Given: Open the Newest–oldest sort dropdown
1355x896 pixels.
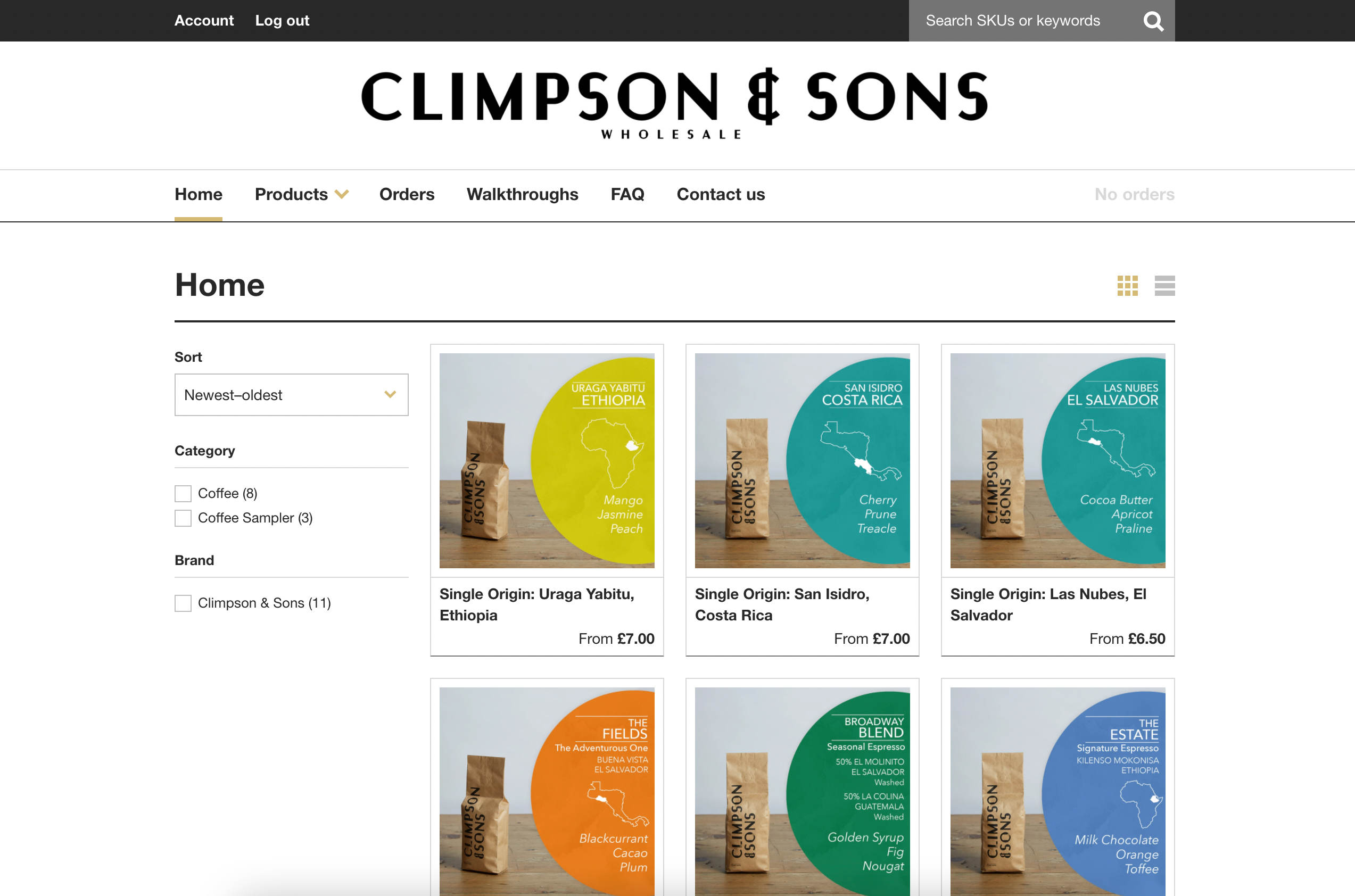Looking at the screenshot, I should click(292, 395).
